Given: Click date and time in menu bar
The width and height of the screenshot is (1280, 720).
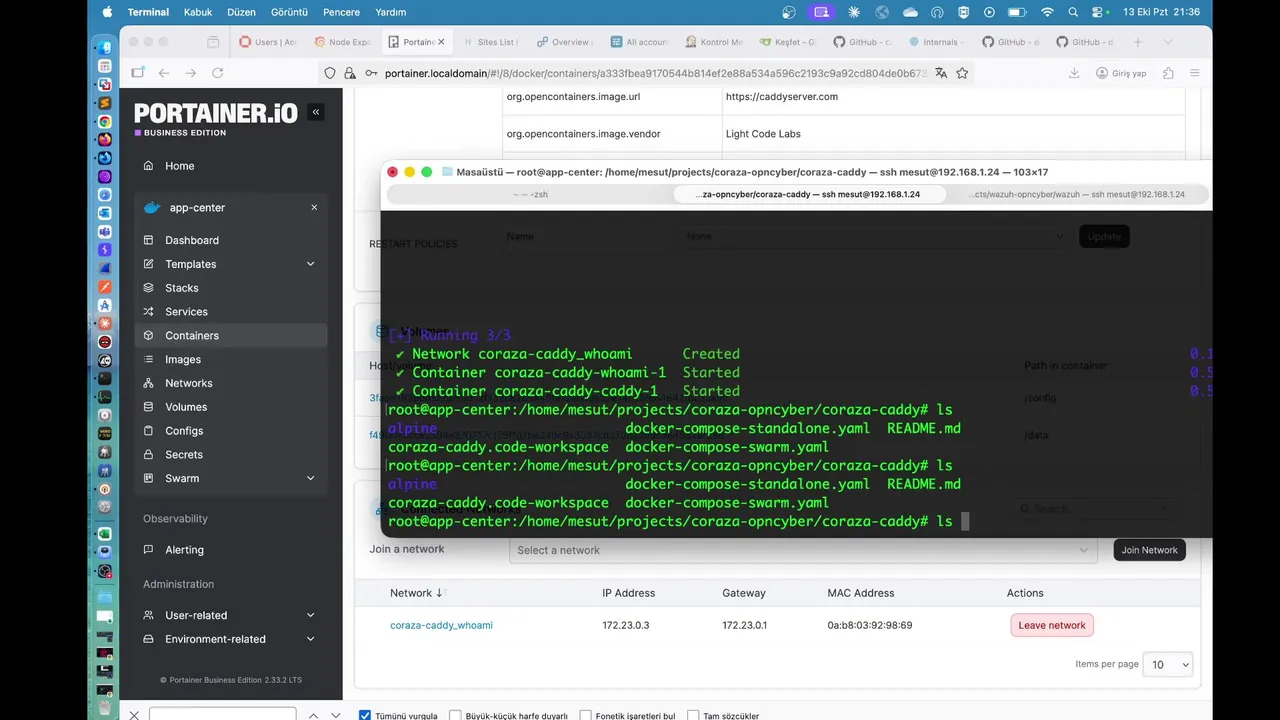Looking at the screenshot, I should coord(1161,12).
